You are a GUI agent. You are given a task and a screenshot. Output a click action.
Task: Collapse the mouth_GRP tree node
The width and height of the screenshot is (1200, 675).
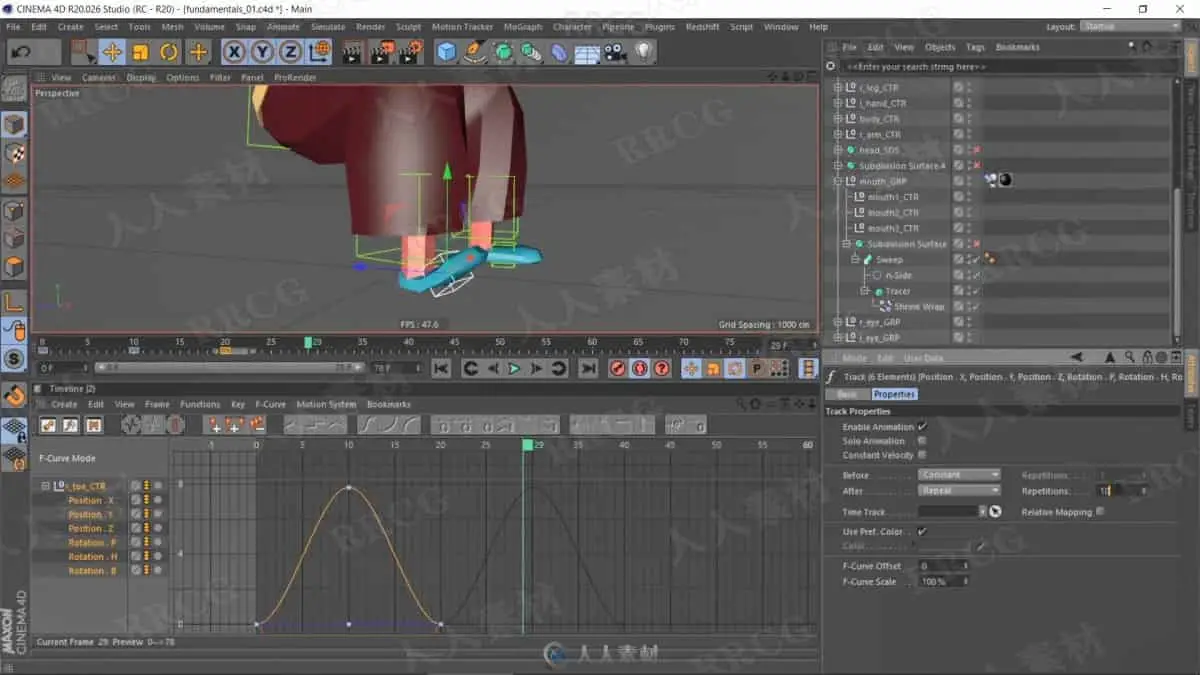point(838,181)
